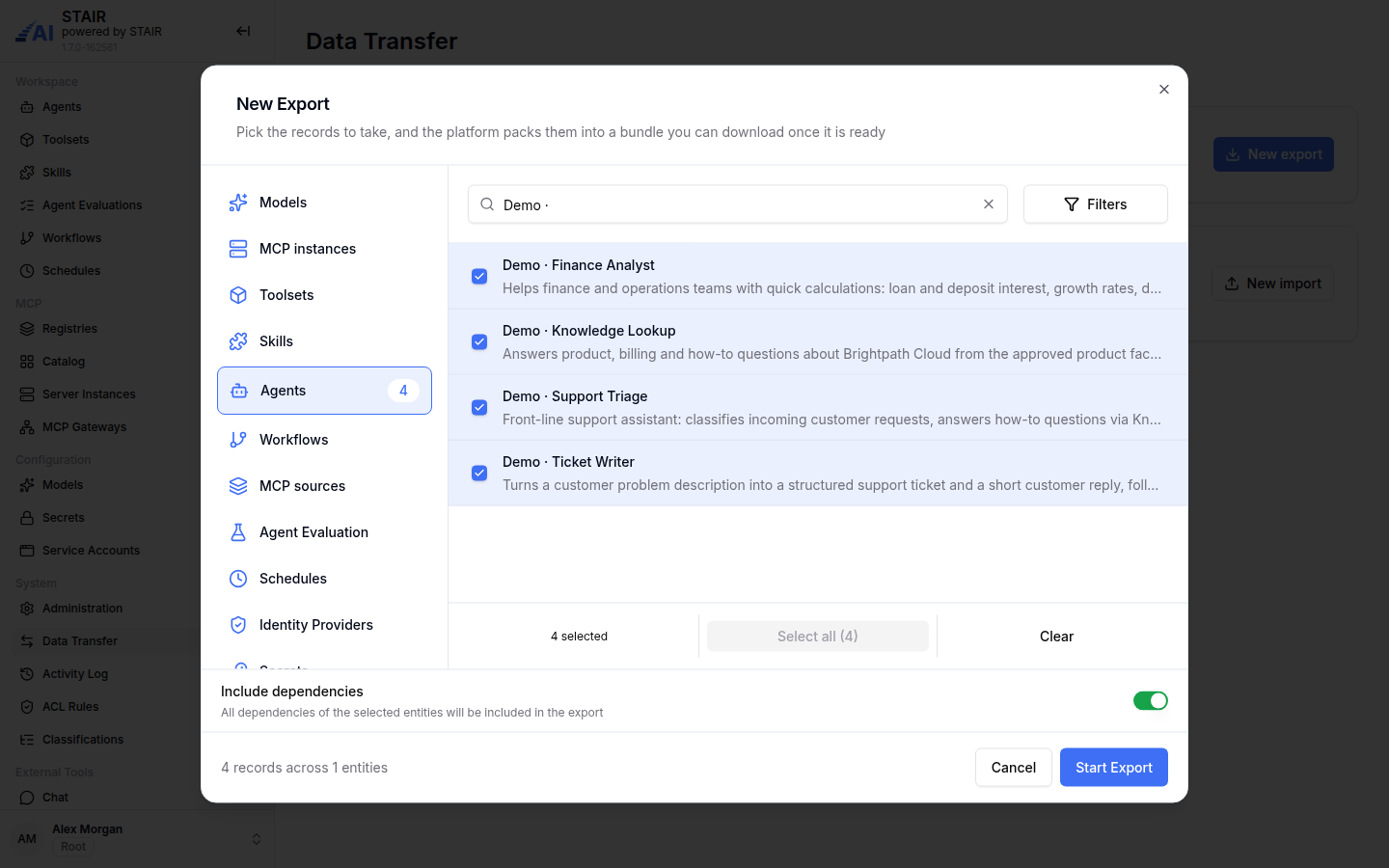Select the Toolsets entity category

[x=324, y=295]
